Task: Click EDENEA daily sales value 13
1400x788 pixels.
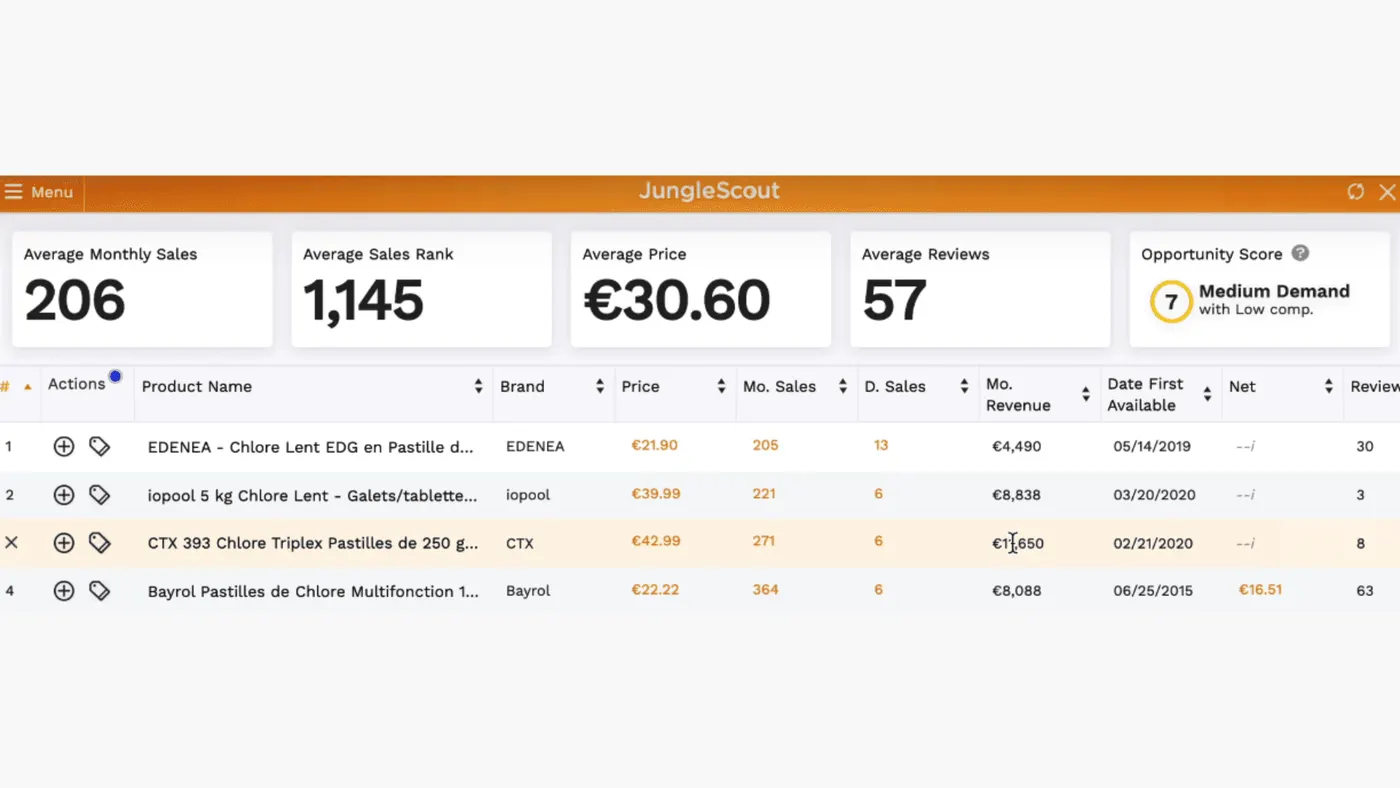Action: click(881, 445)
